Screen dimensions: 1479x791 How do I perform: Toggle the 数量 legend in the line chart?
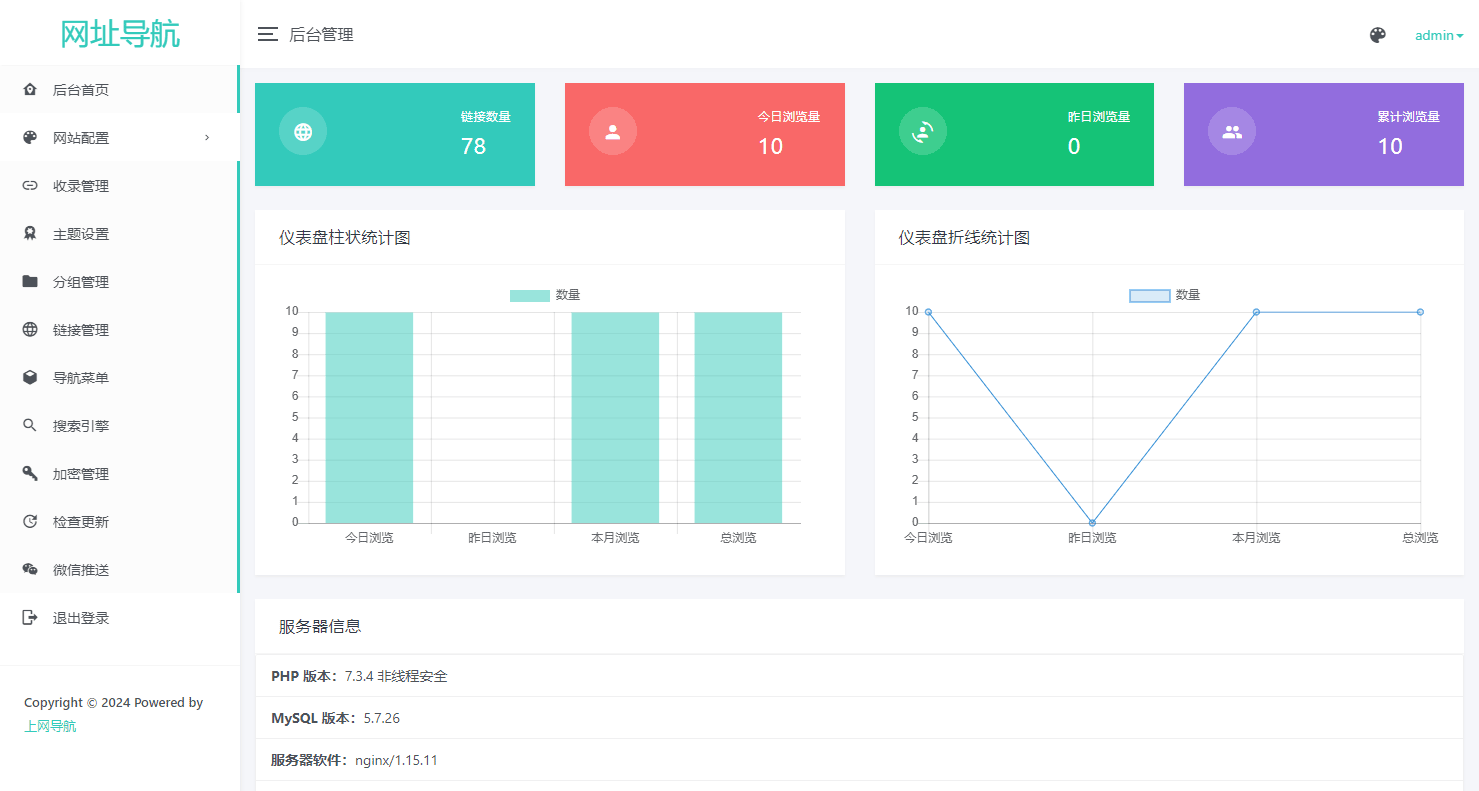[1165, 295]
